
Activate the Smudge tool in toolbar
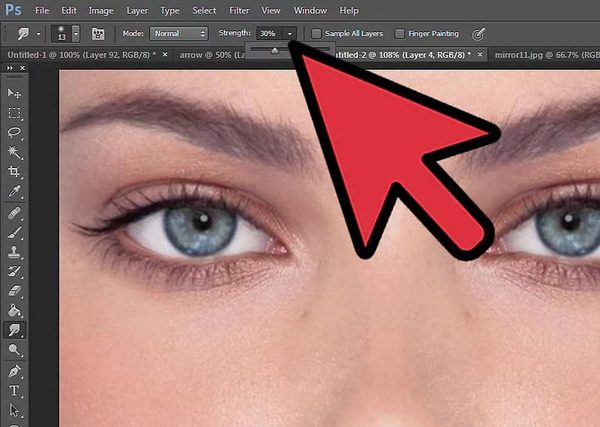(x=14, y=330)
